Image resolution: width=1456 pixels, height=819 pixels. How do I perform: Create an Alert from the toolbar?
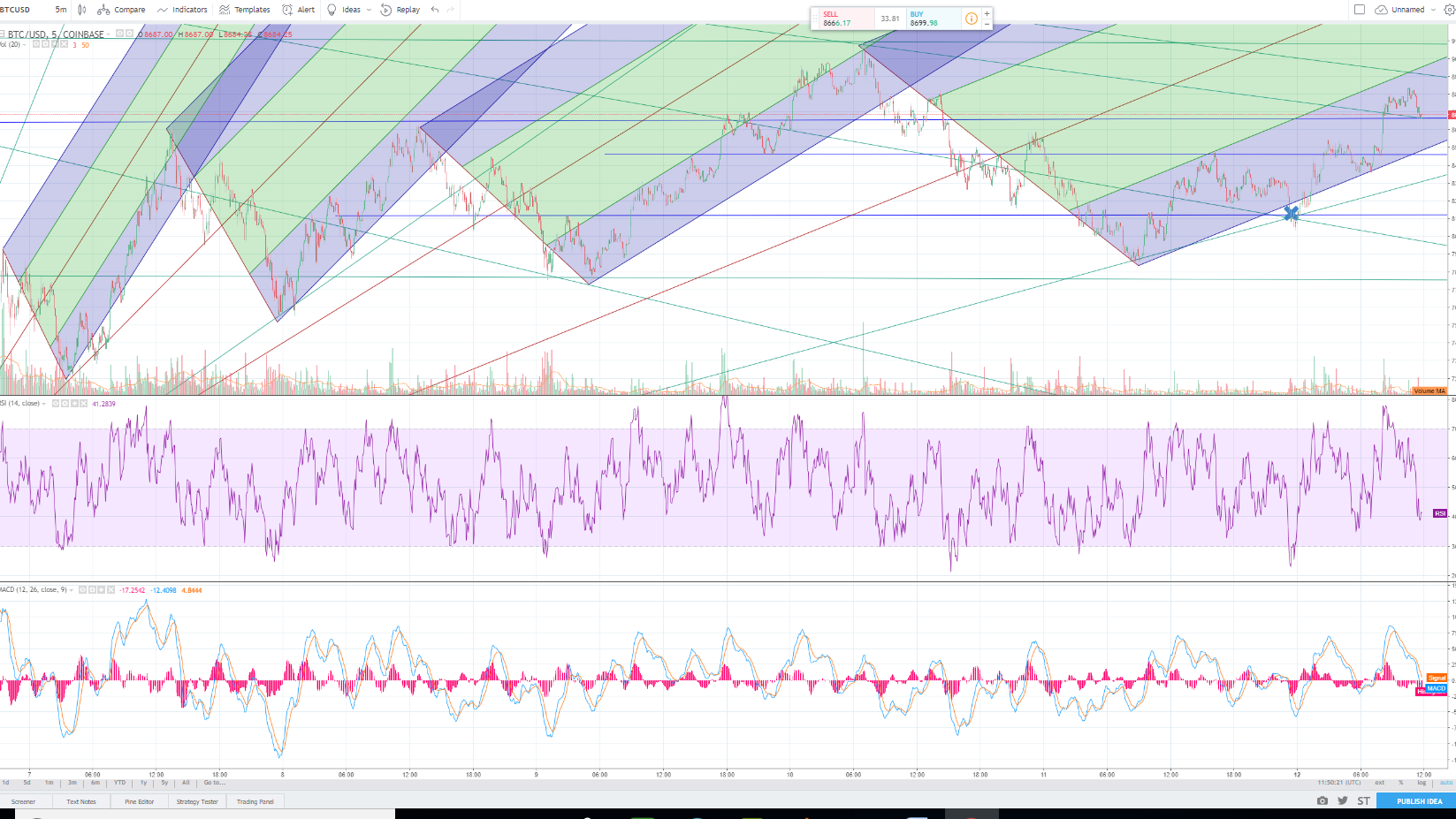click(x=299, y=10)
